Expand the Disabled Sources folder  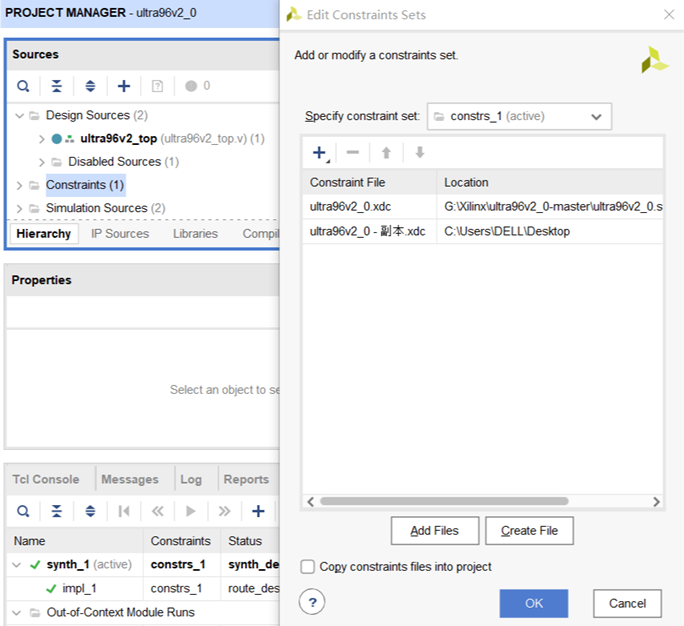click(x=41, y=162)
